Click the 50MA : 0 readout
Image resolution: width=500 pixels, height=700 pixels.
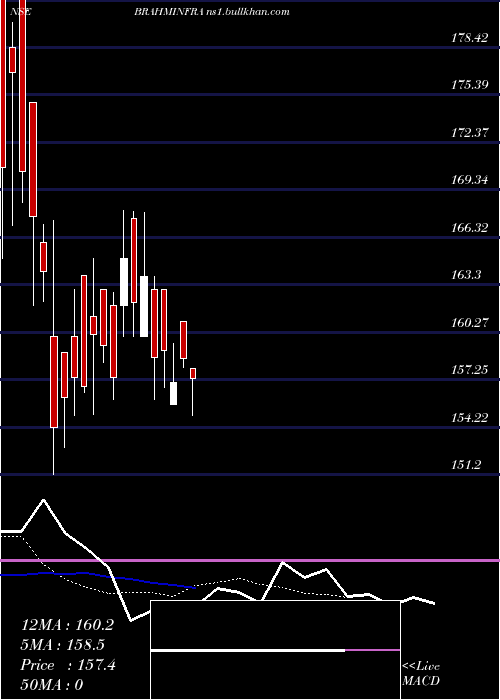point(52,685)
